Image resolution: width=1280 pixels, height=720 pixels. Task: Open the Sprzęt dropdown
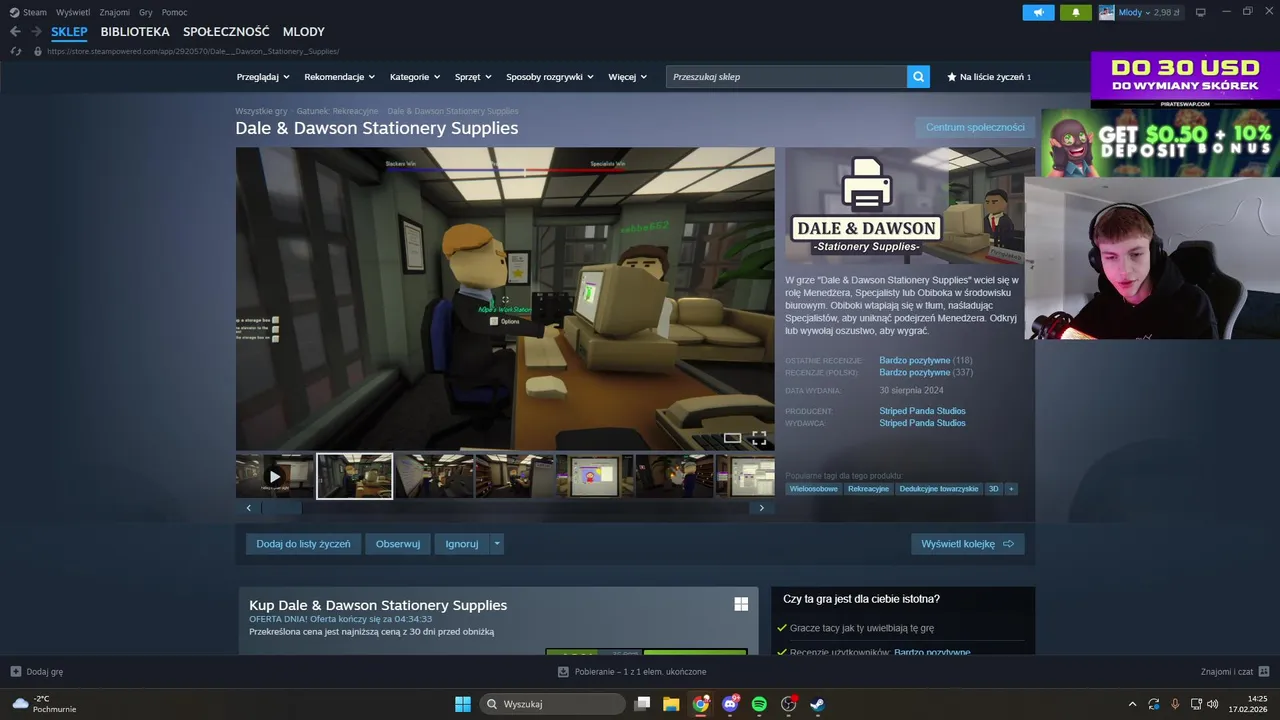coord(473,77)
